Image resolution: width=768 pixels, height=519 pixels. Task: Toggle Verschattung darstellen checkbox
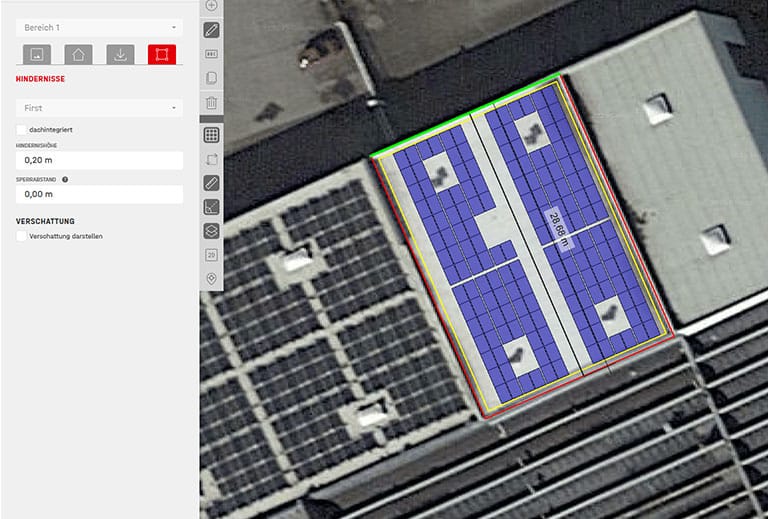pos(22,236)
